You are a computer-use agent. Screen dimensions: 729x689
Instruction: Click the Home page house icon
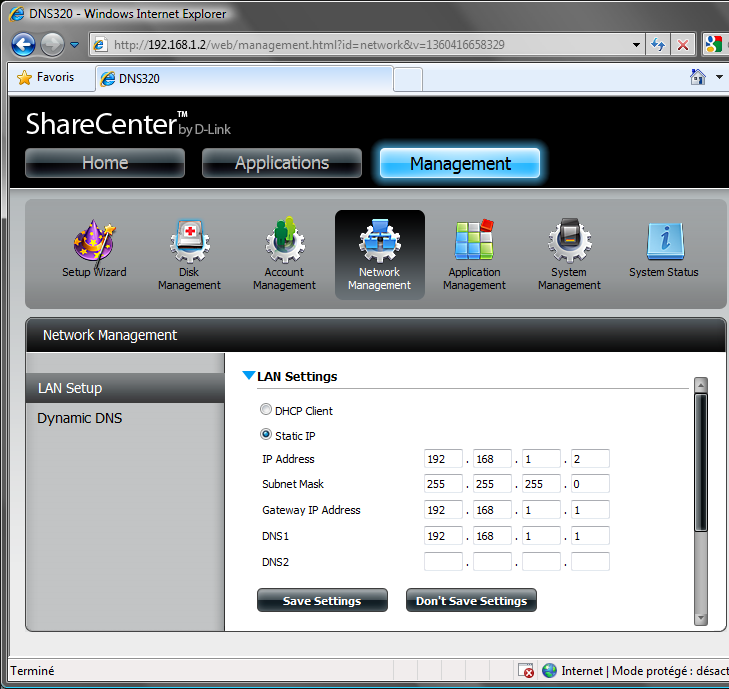click(x=698, y=77)
